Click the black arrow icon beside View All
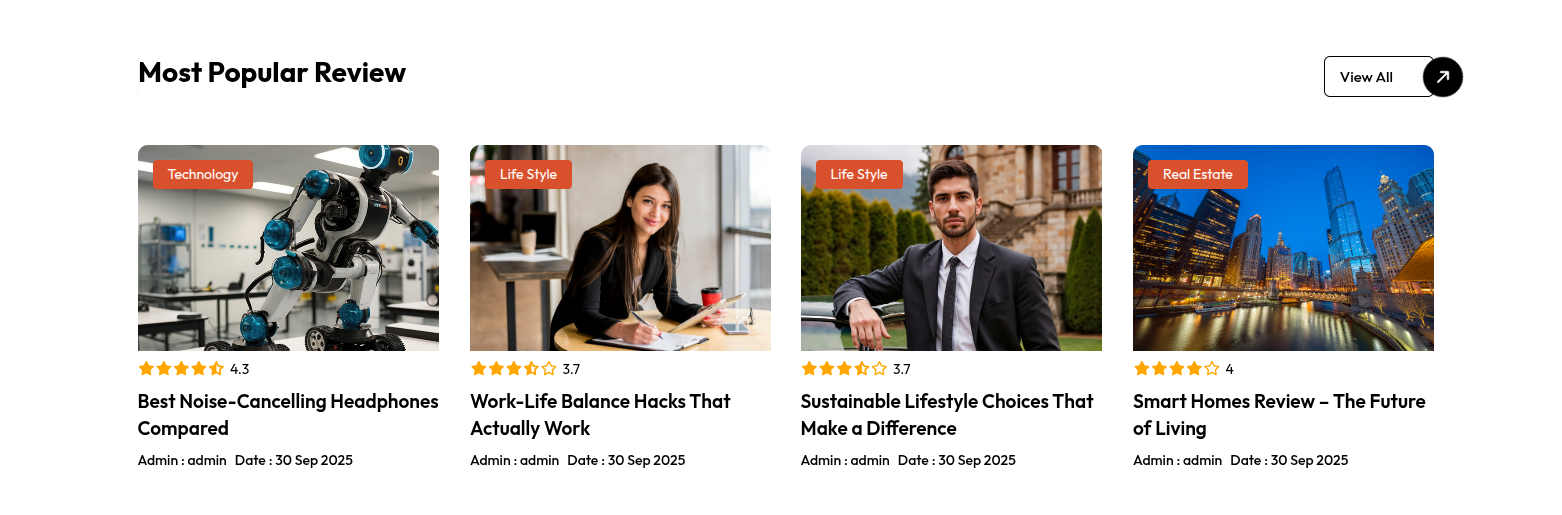Screen dimensions: 1562x515 (x=1442, y=77)
